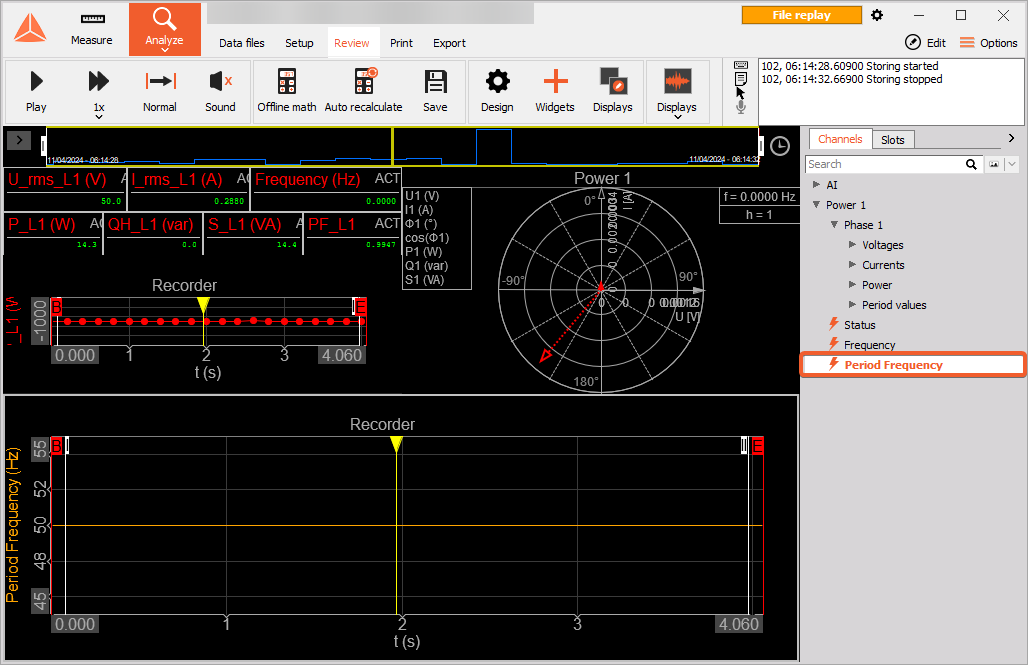
Task: Click the settings gear next to File replay
Action: 877,15
